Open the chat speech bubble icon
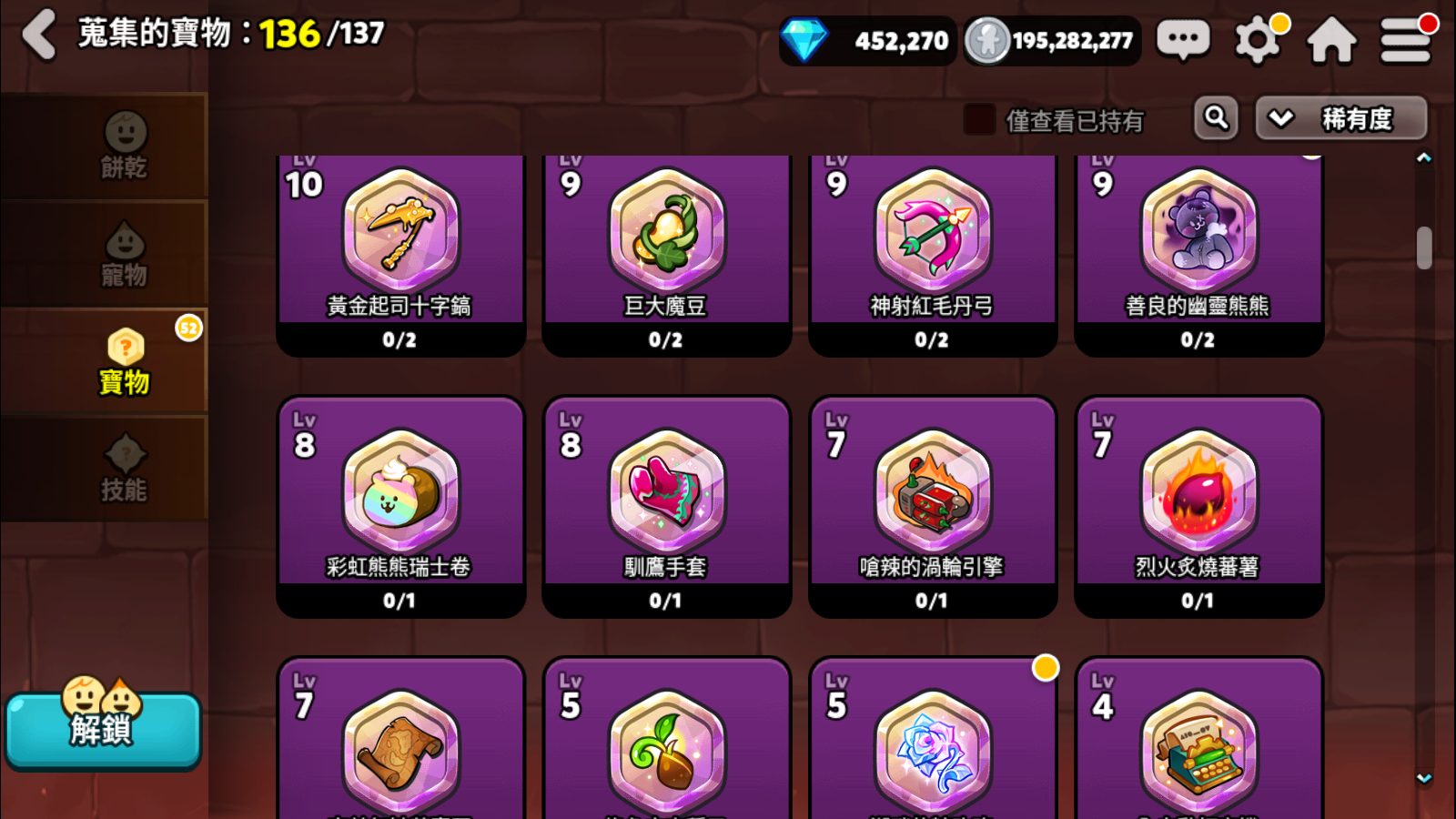 1182,40
